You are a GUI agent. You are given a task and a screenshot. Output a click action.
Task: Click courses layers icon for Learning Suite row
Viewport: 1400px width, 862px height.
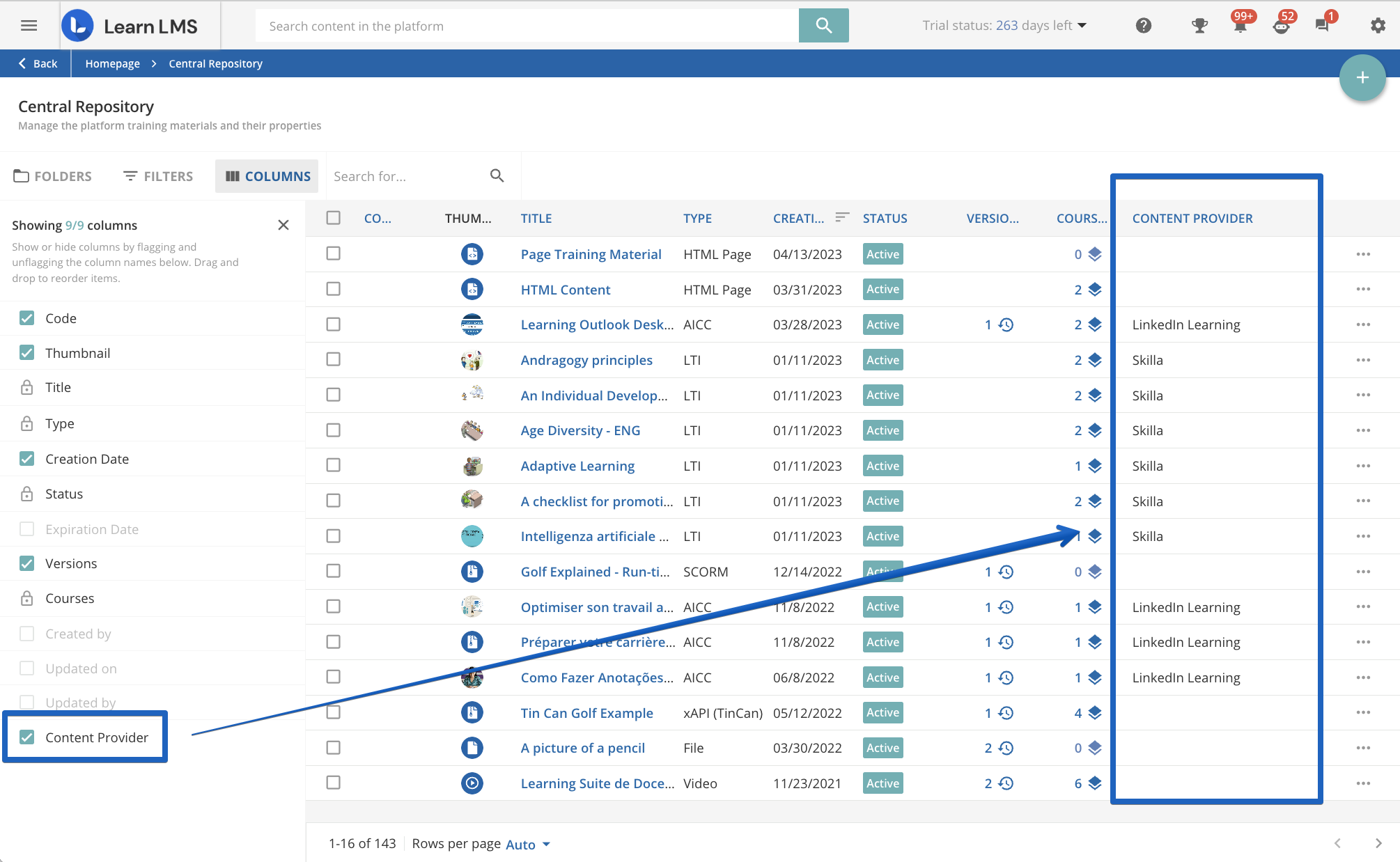pos(1095,783)
